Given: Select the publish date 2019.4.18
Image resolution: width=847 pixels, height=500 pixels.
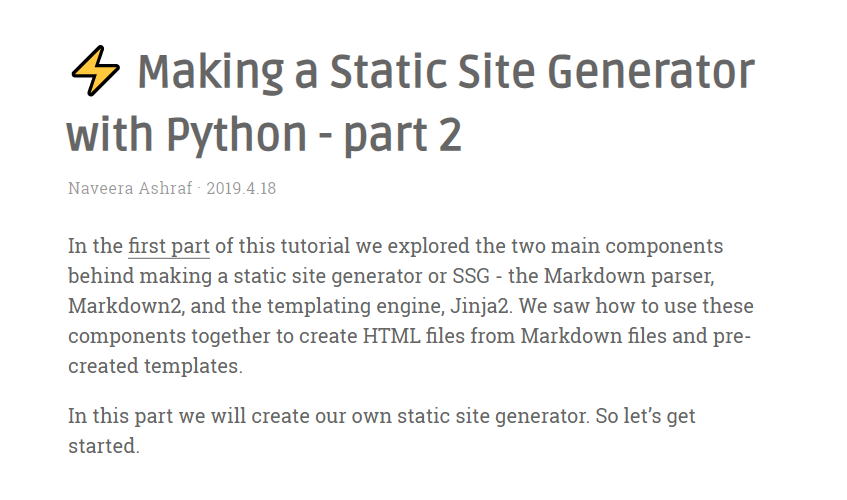Looking at the screenshot, I should click(241, 188).
